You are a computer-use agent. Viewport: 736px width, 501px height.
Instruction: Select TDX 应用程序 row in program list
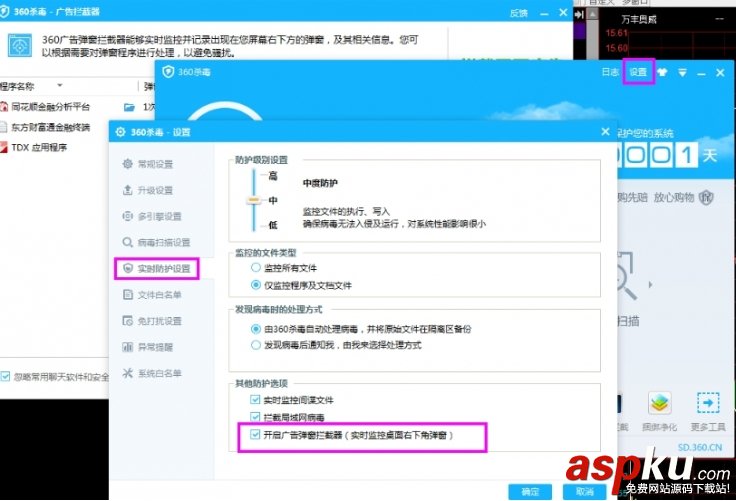(x=39, y=147)
